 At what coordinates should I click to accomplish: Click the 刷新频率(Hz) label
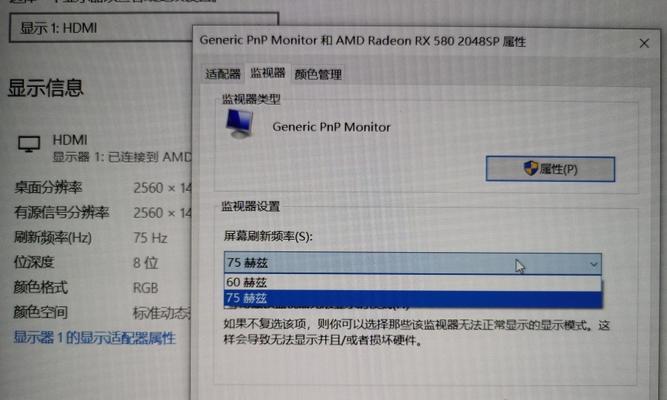point(53,237)
